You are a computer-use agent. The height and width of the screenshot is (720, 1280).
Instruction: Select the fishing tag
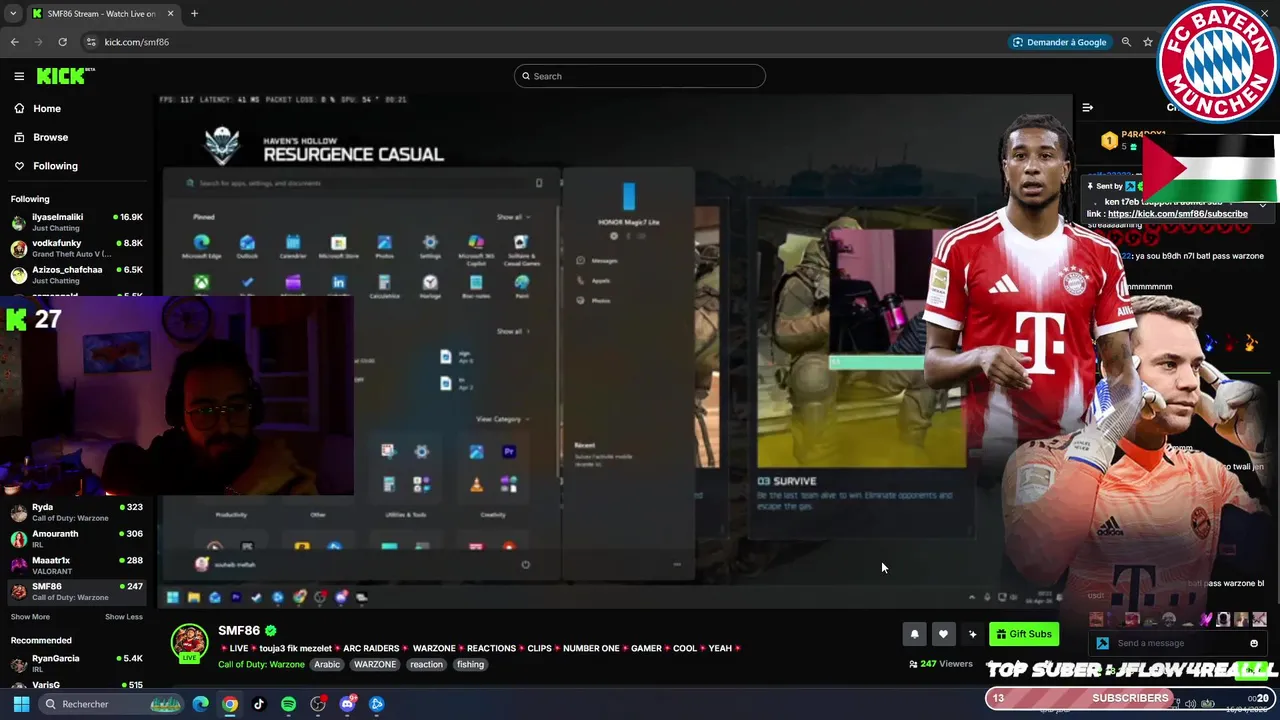tap(470, 665)
